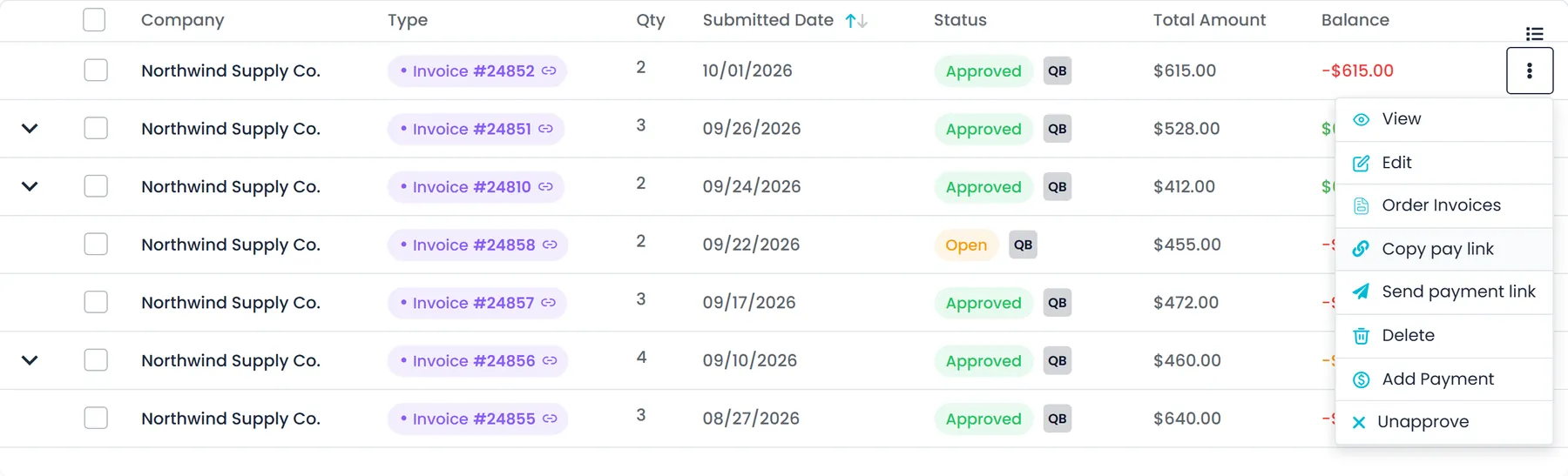Viewport: 1568px width, 476px height.
Task: Expand the Invoice #24851 row chevron
Action: 30,129
